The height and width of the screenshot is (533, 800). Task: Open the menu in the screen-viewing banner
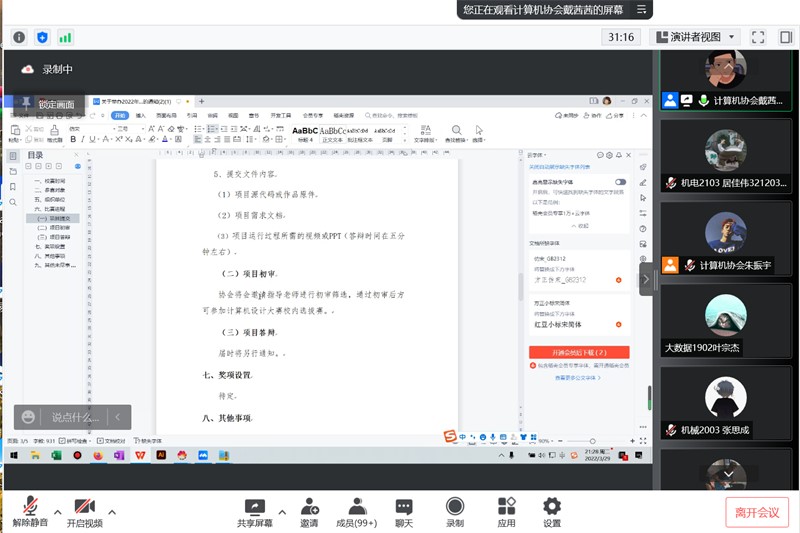pyautogui.click(x=636, y=10)
